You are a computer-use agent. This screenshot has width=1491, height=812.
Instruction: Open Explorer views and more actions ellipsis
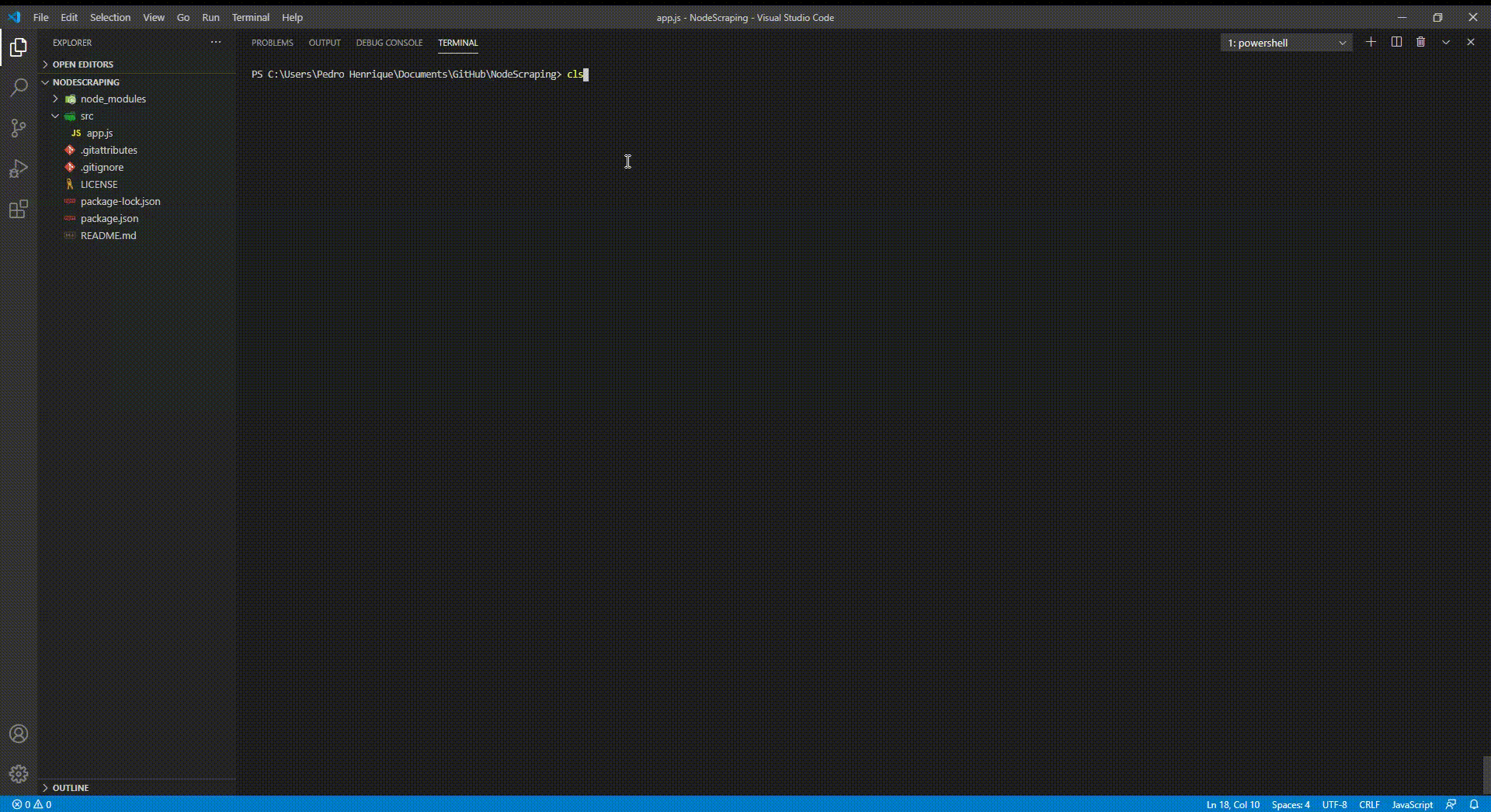216,42
